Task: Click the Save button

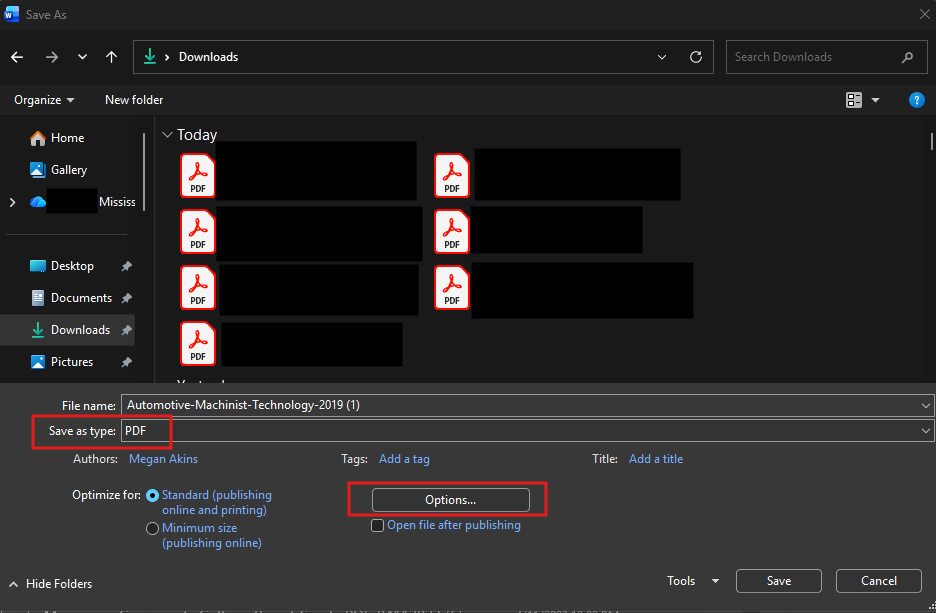Action: click(778, 581)
